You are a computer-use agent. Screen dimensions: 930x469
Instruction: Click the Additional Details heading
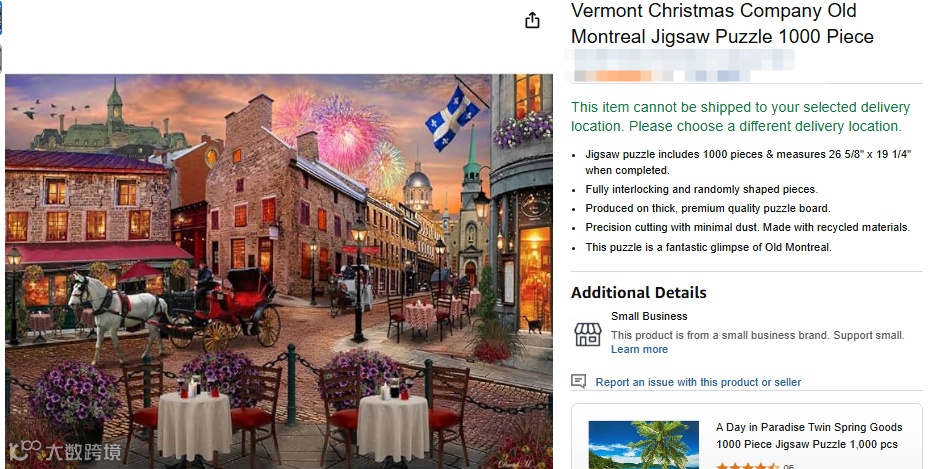tap(638, 293)
